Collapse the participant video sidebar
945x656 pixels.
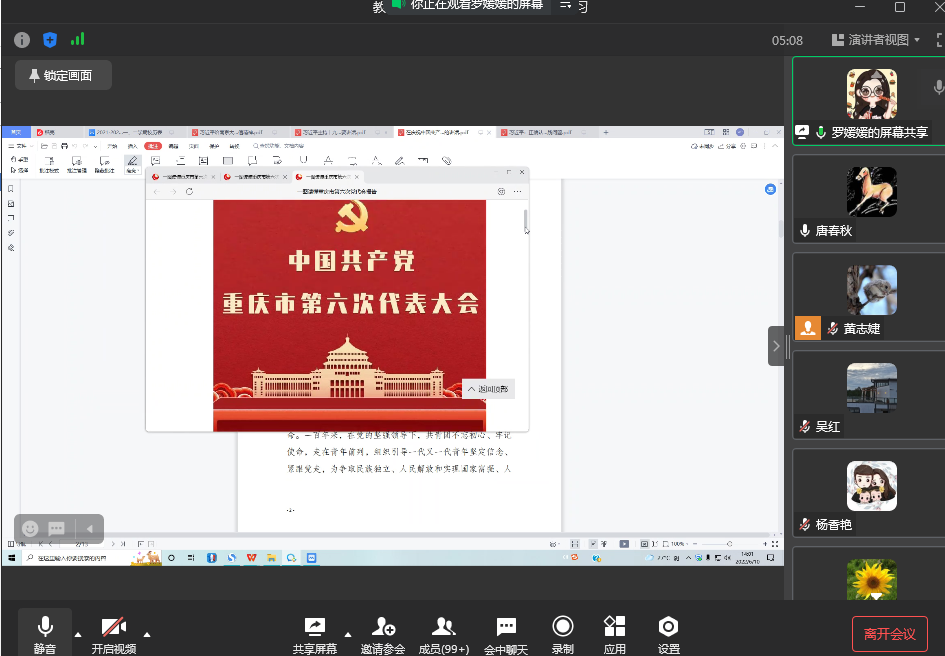[x=776, y=346]
